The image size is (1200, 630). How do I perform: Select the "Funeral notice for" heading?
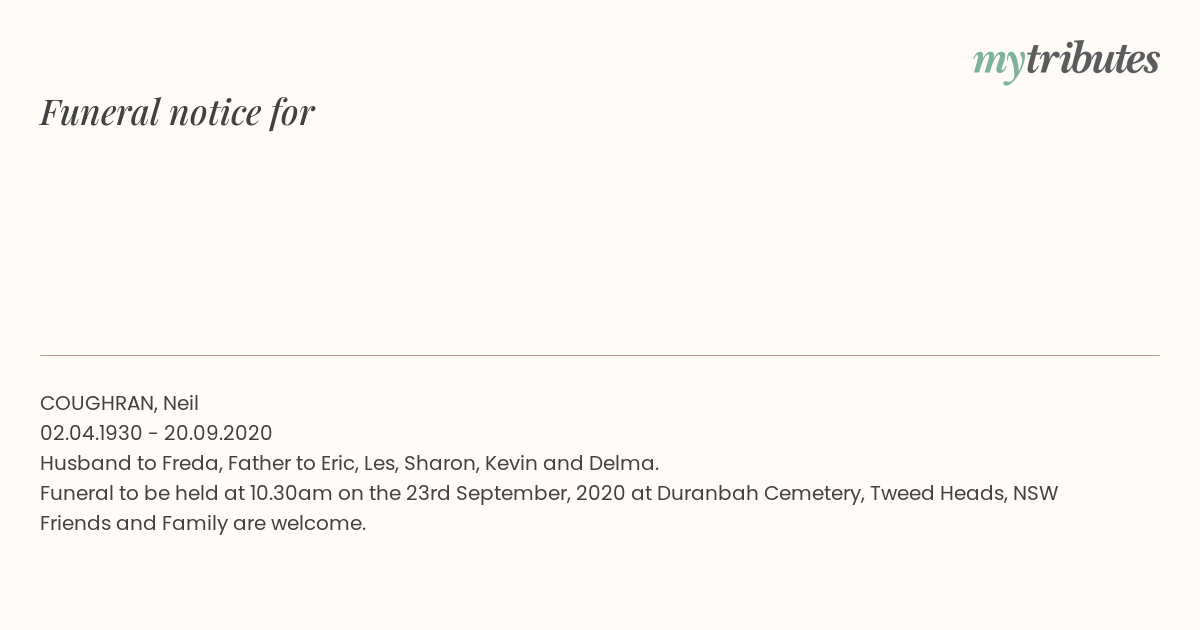click(177, 112)
